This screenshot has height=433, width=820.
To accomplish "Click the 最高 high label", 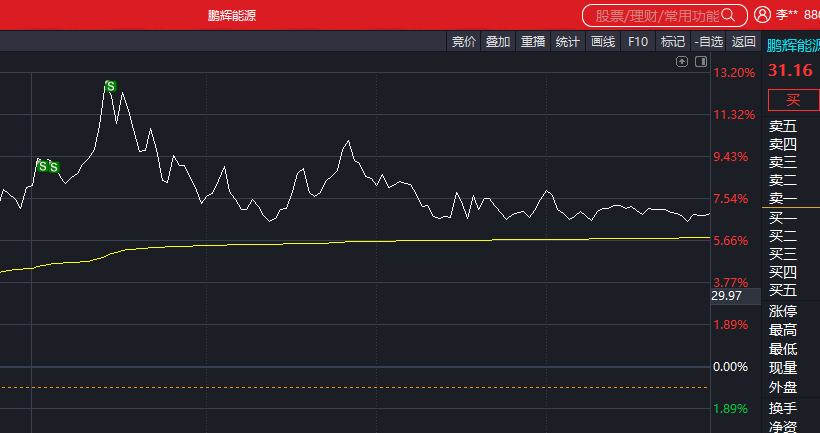I will pyautogui.click(x=783, y=330).
